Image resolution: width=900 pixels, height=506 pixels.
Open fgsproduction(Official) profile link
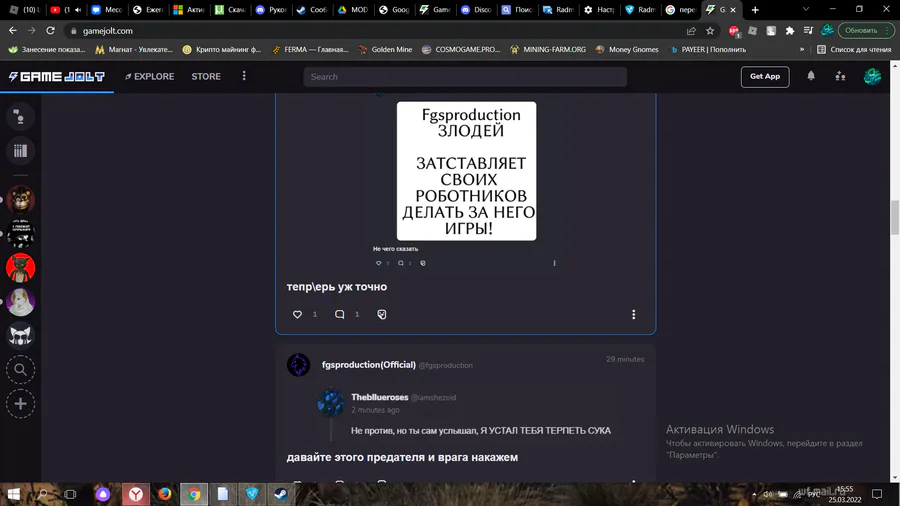pos(368,365)
